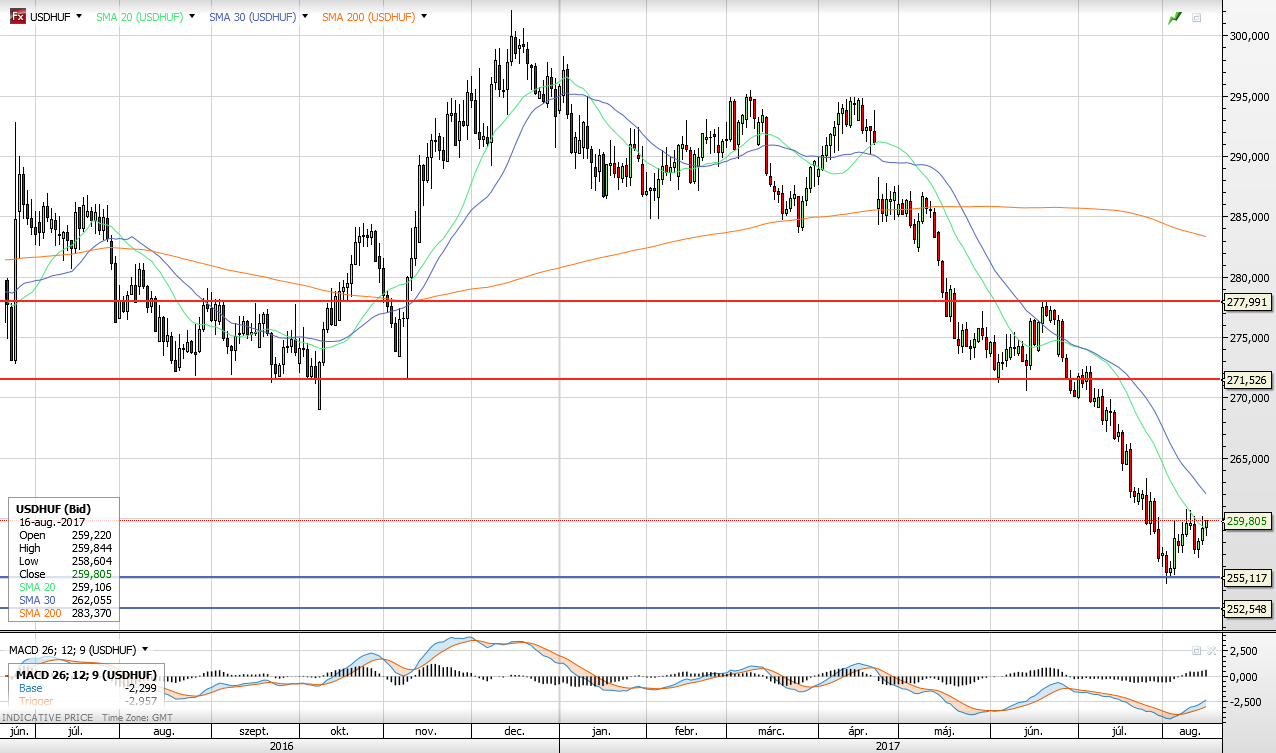Maximize the MACD indicator panel
The image size is (1276, 753).
(1196, 650)
